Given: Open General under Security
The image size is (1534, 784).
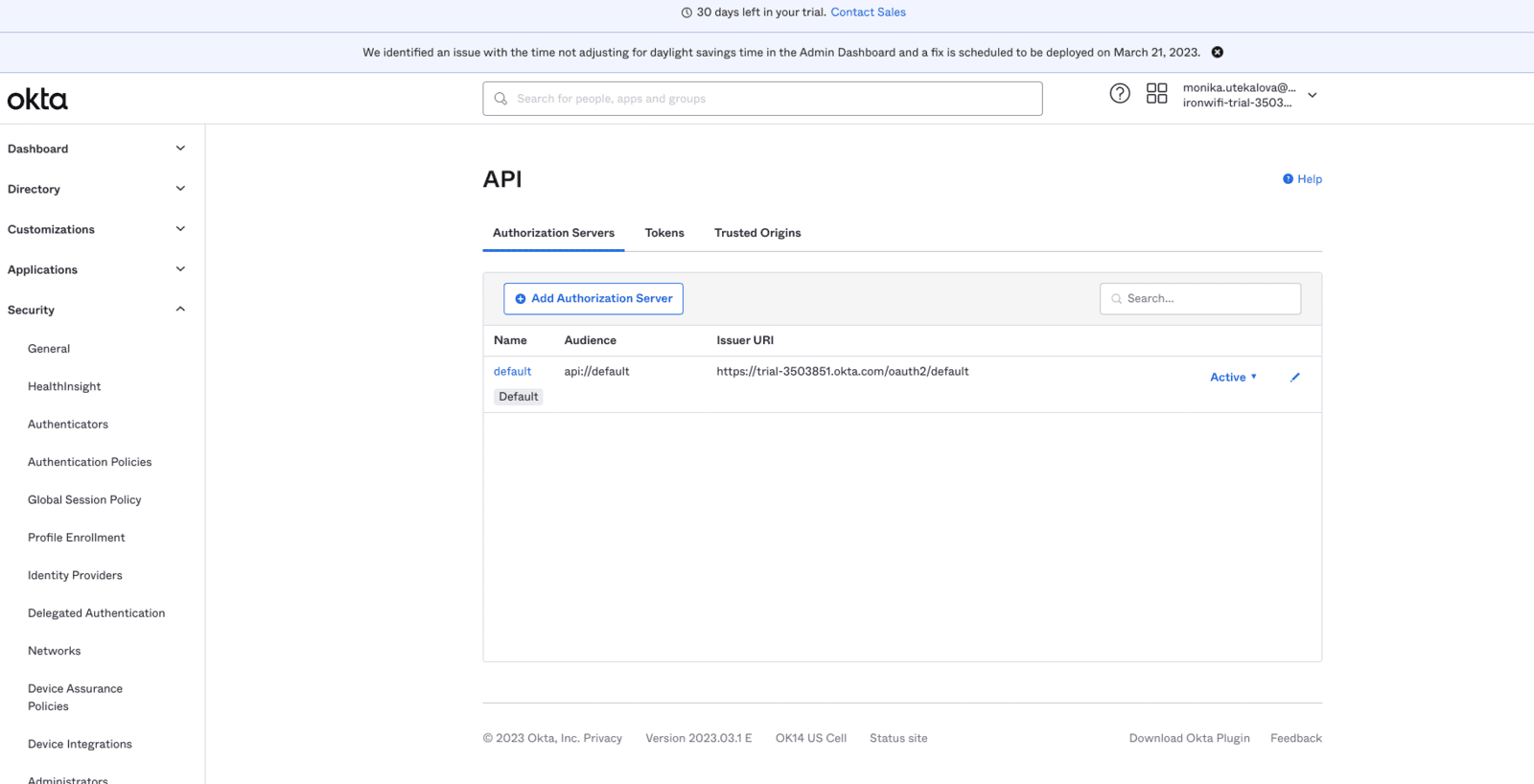Looking at the screenshot, I should [x=49, y=349].
